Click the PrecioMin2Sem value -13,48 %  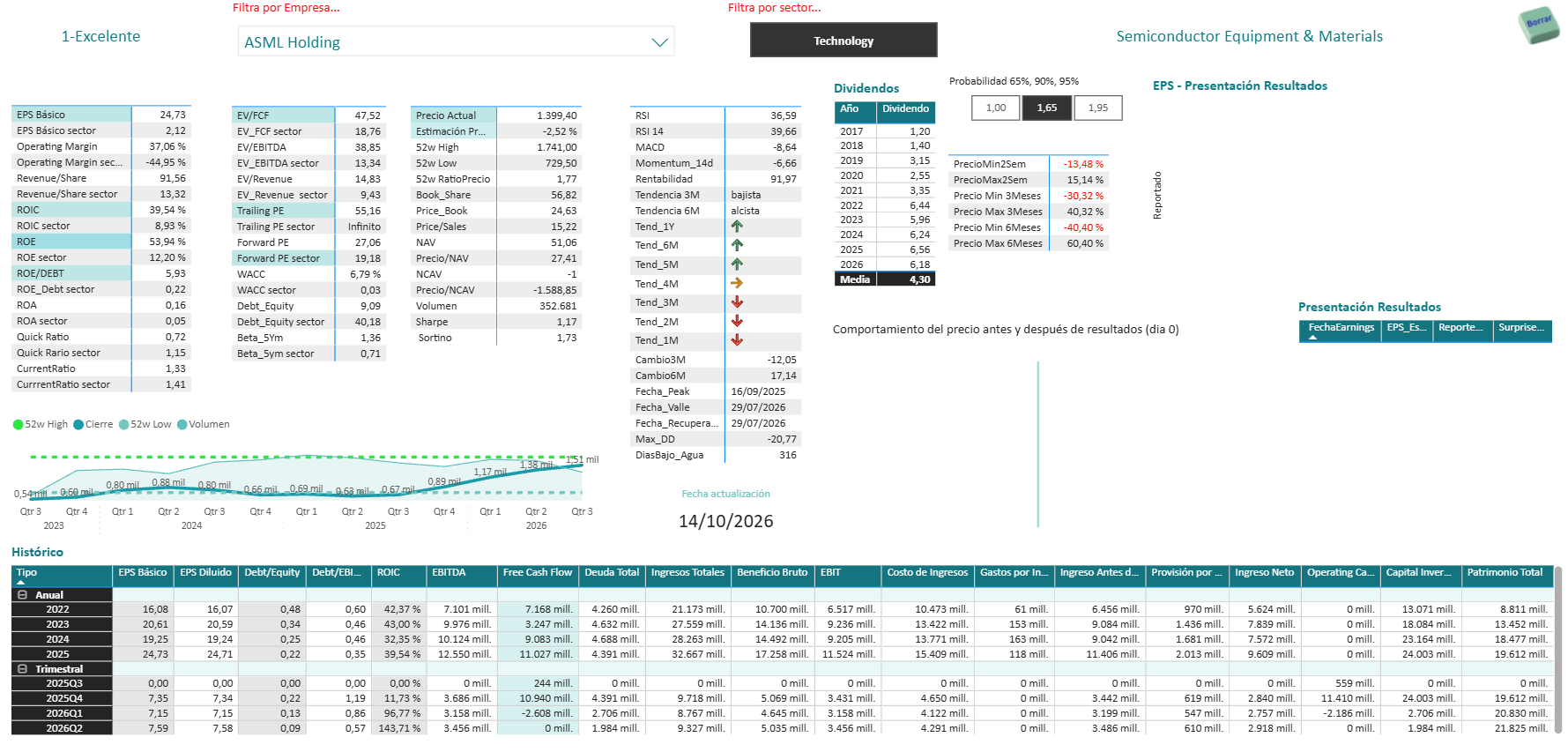[x=1083, y=164]
